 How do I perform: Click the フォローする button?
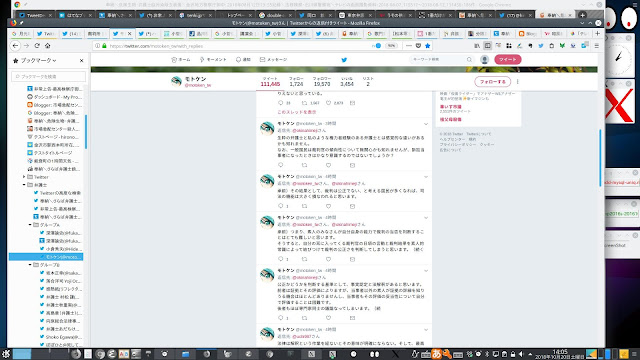493,82
